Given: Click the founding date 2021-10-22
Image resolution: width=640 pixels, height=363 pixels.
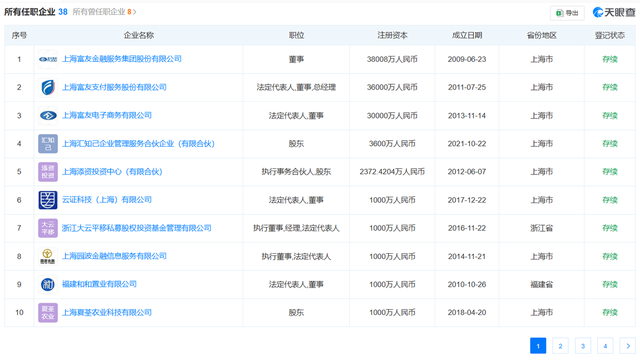Looking at the screenshot, I should coord(467,144).
